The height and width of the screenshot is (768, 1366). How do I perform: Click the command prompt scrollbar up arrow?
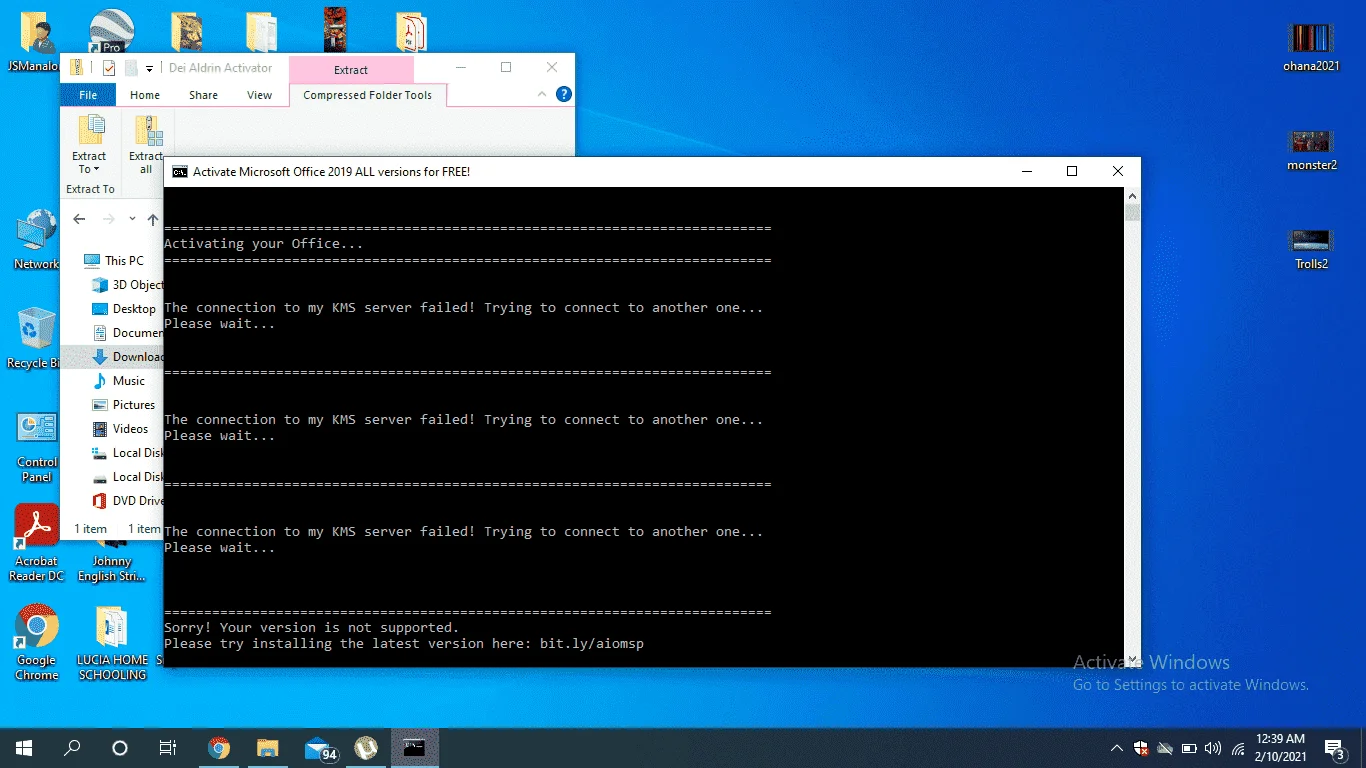click(x=1132, y=195)
